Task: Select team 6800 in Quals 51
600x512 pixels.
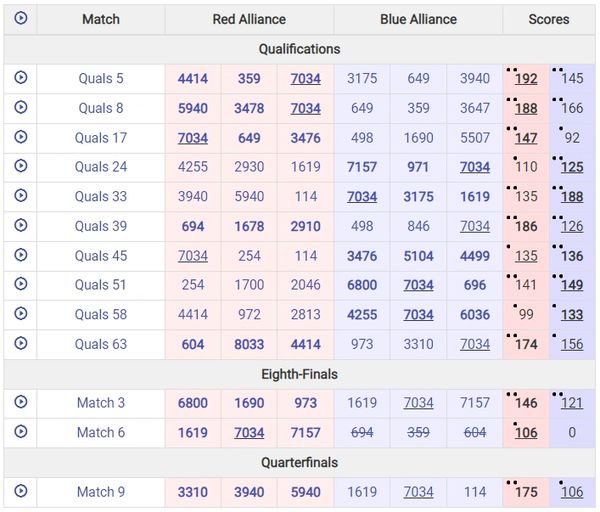Action: pos(362,285)
